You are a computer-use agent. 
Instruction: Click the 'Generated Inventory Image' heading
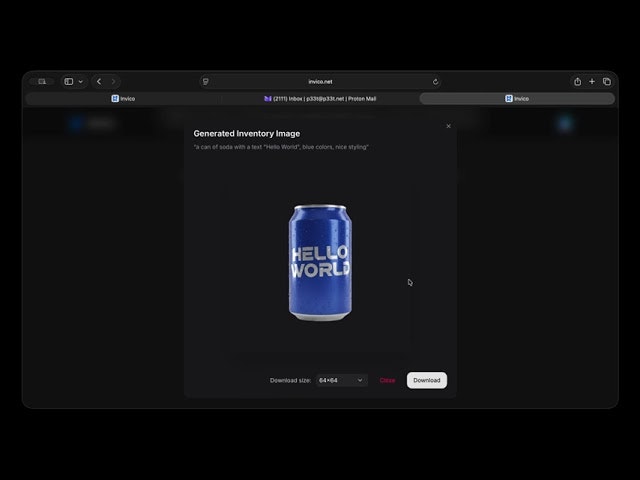pyautogui.click(x=247, y=133)
